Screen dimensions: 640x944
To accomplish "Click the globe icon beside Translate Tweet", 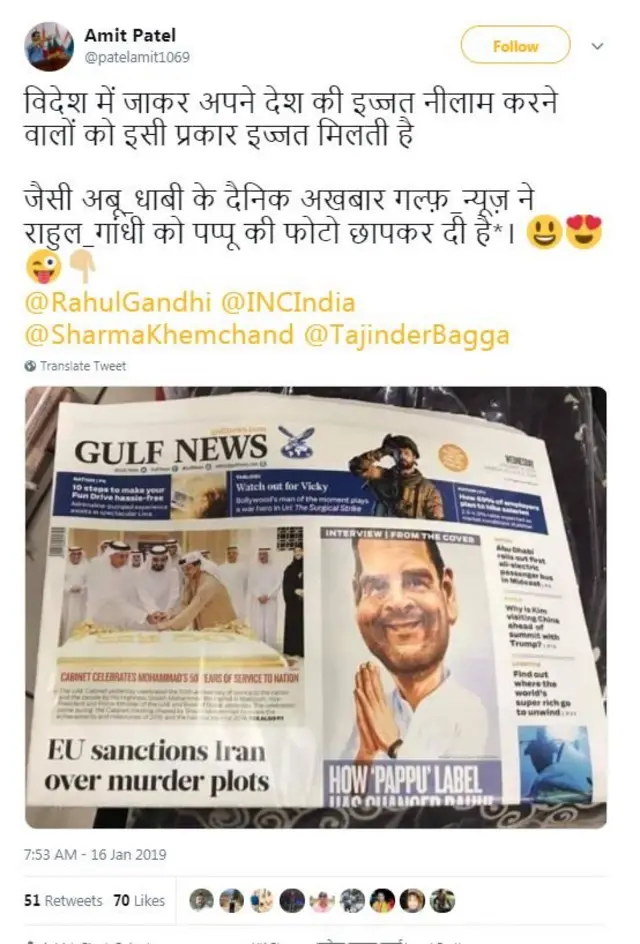I will [x=30, y=366].
